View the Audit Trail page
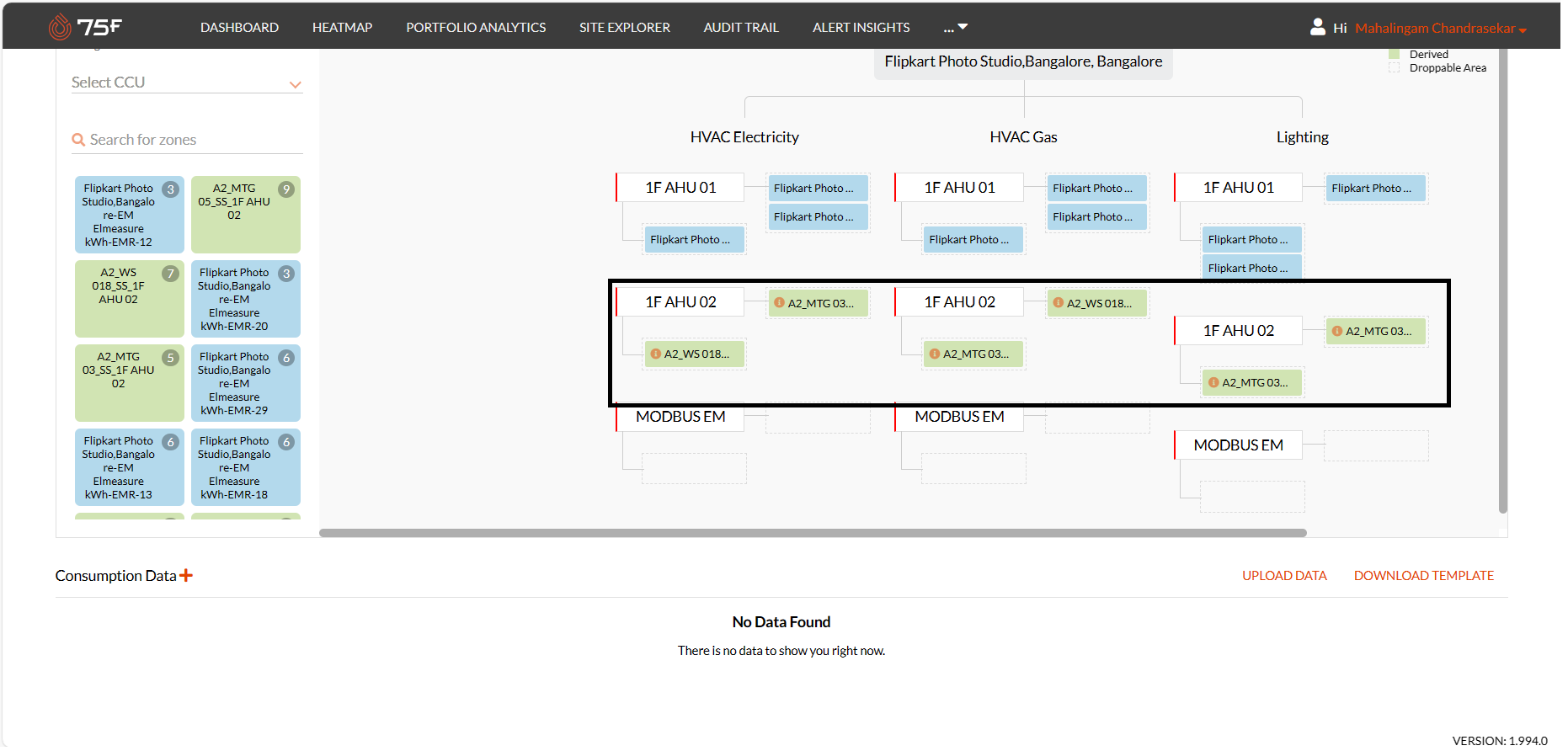This screenshot has width=1568, height=751. (x=741, y=28)
